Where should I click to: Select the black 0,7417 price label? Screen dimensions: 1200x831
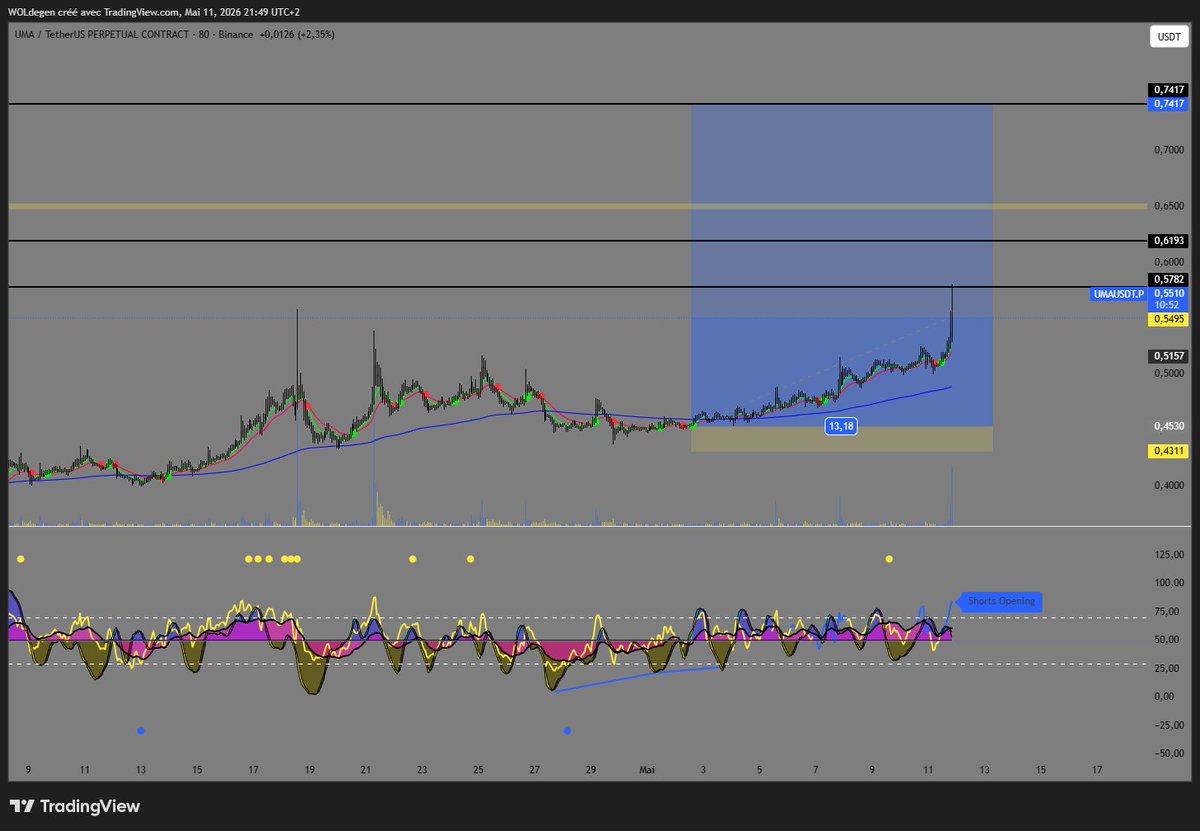tap(1169, 90)
